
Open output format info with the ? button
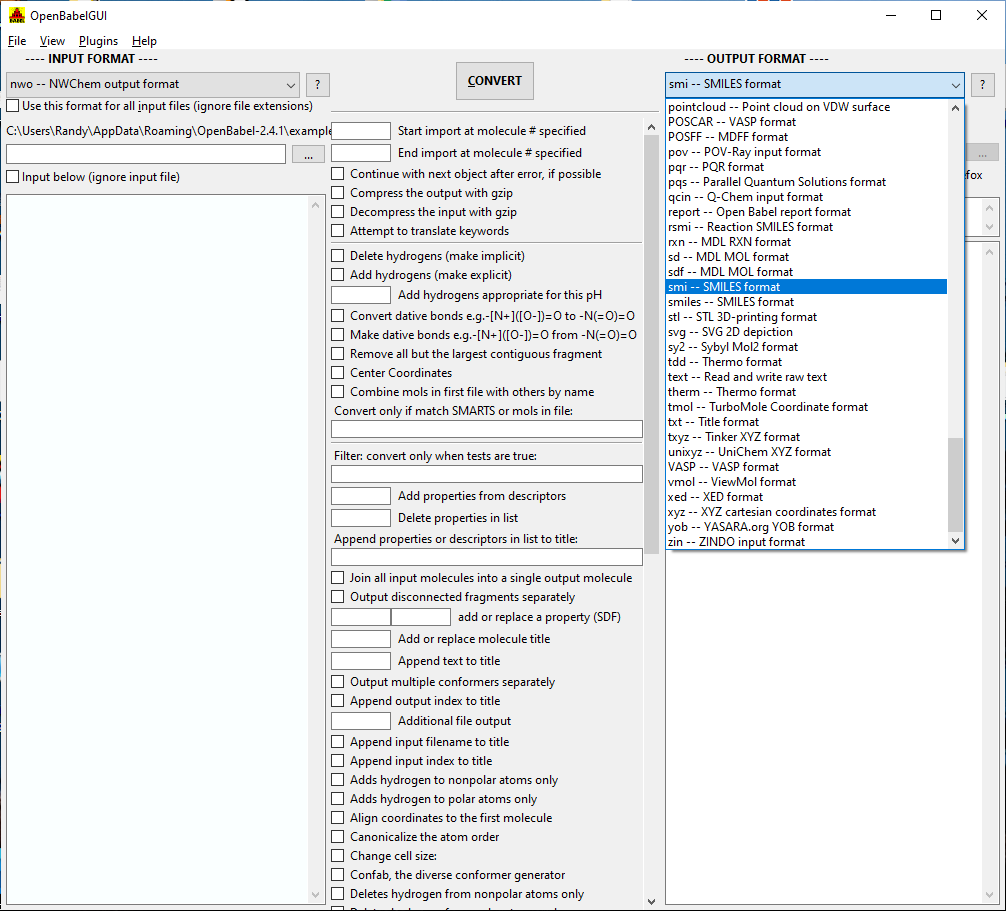coord(982,85)
